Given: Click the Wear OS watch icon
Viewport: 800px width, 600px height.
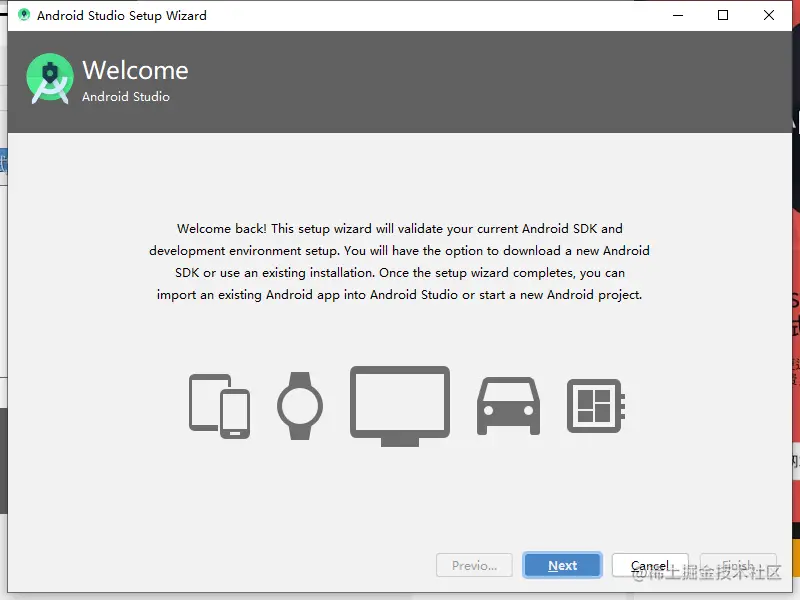Looking at the screenshot, I should tap(300, 406).
